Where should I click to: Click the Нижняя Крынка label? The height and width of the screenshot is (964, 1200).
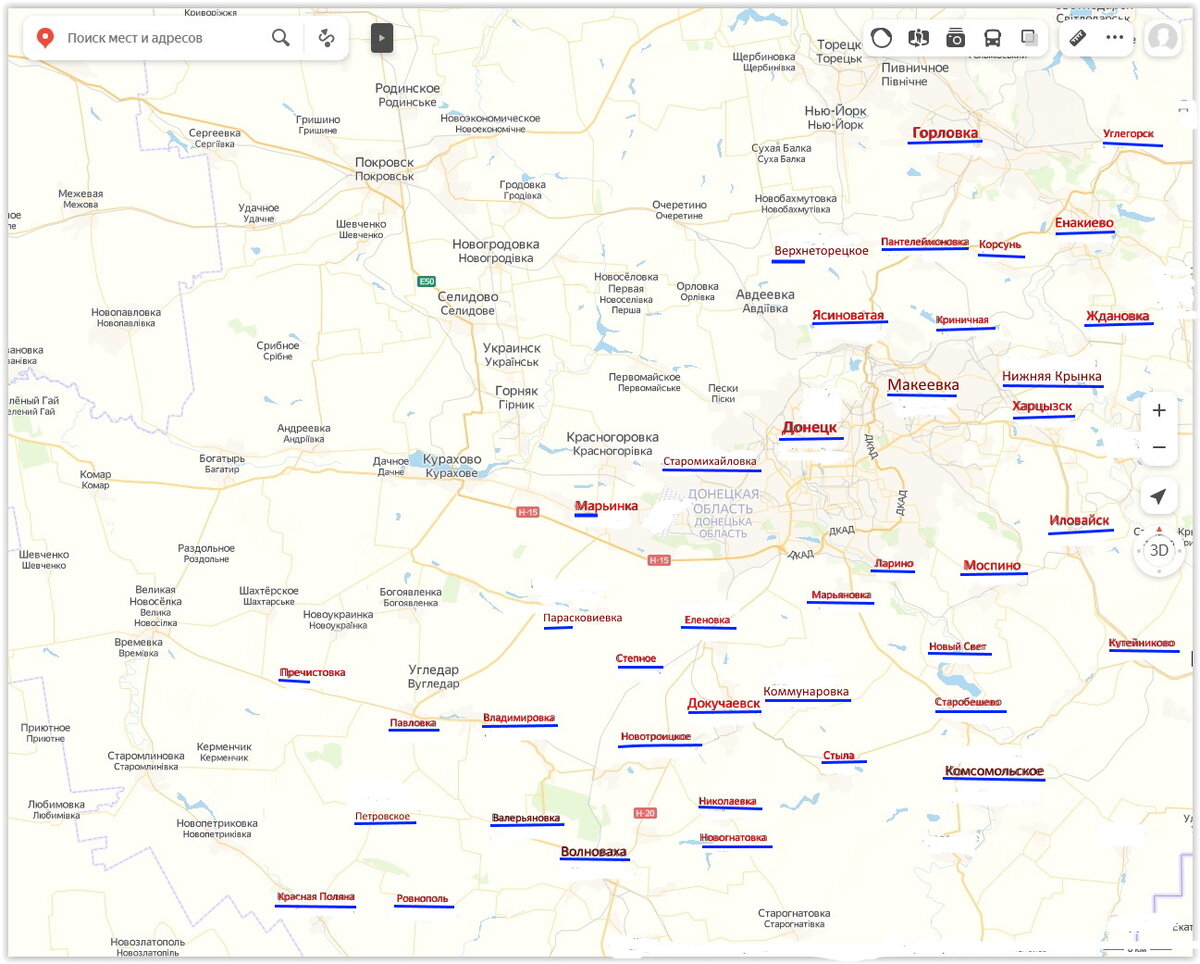(x=1052, y=376)
